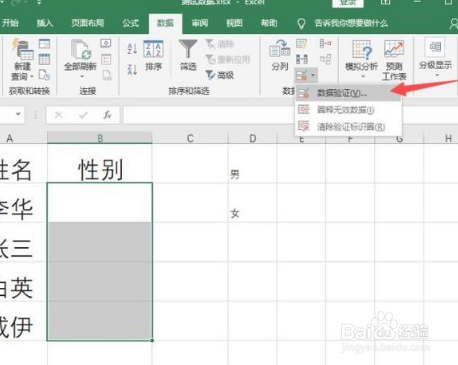458x365 pixels.
Task: Choose 圈释无效数据(I) menu item
Action: coord(349,110)
